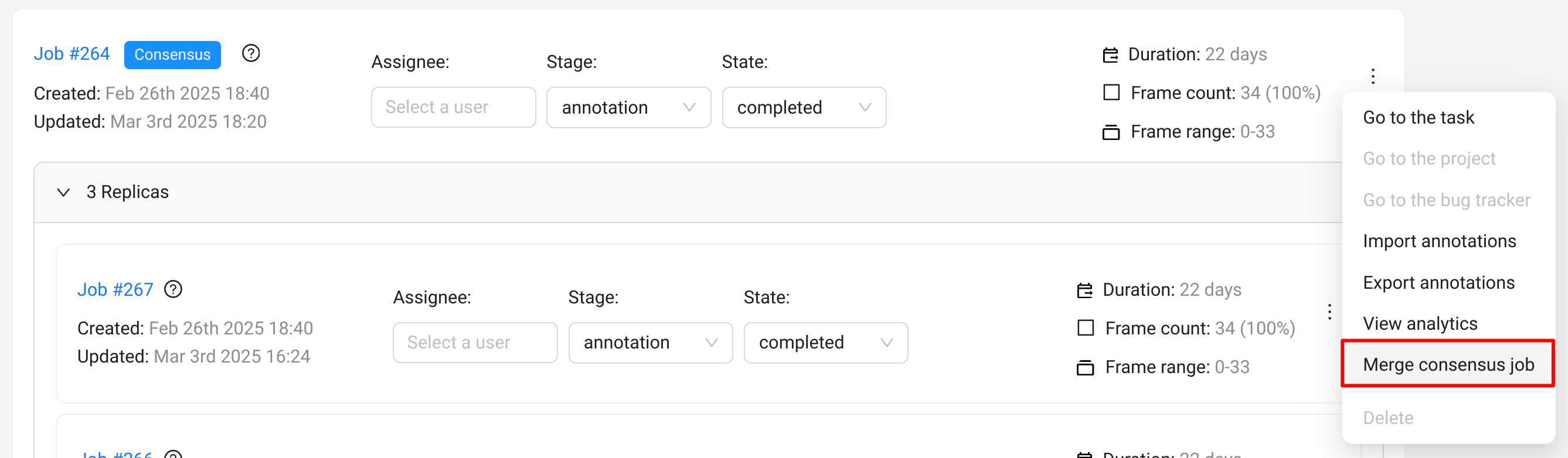This screenshot has width=1568, height=458.
Task: Choose Export annotations from the menu
Action: (1438, 282)
